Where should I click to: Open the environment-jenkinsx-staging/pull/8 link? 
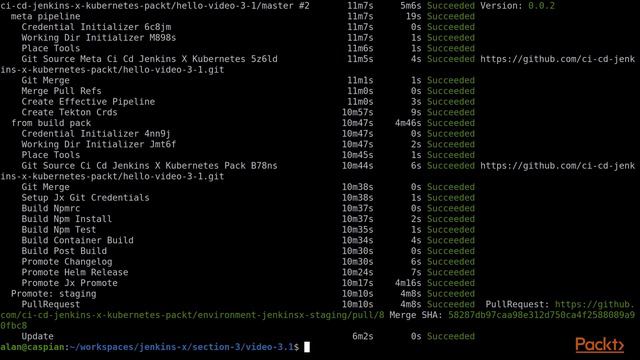click(192, 315)
